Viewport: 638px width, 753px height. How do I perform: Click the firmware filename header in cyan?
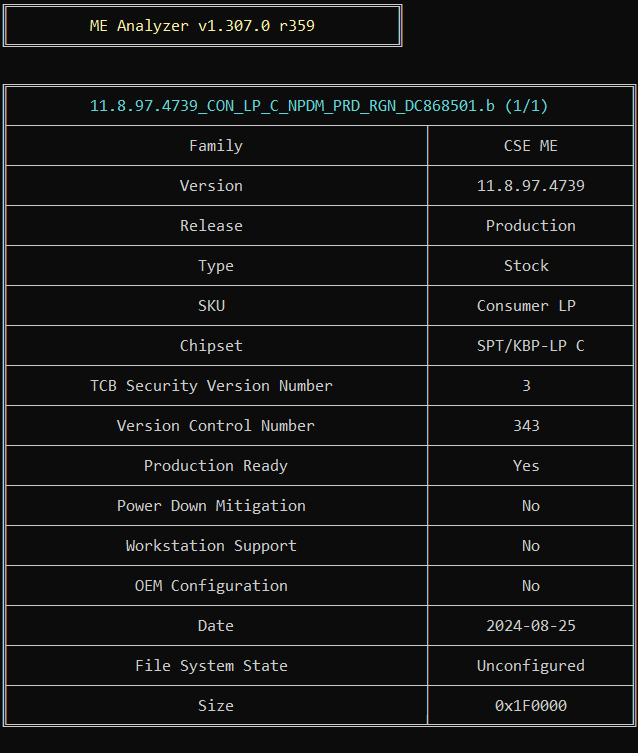click(319, 106)
